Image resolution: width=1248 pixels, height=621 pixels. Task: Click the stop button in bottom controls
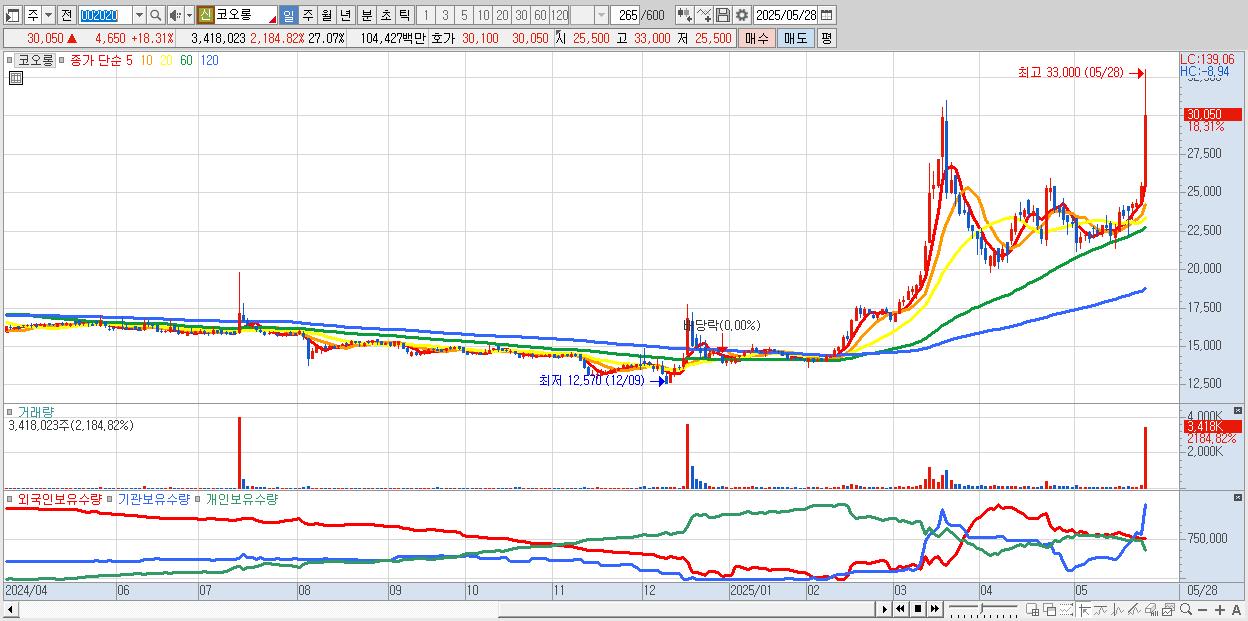point(918,609)
